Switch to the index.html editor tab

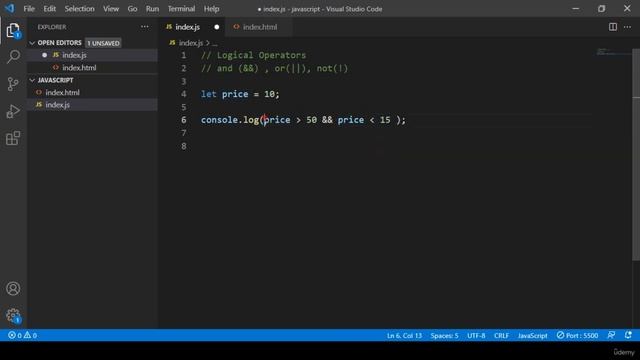(x=260, y=27)
